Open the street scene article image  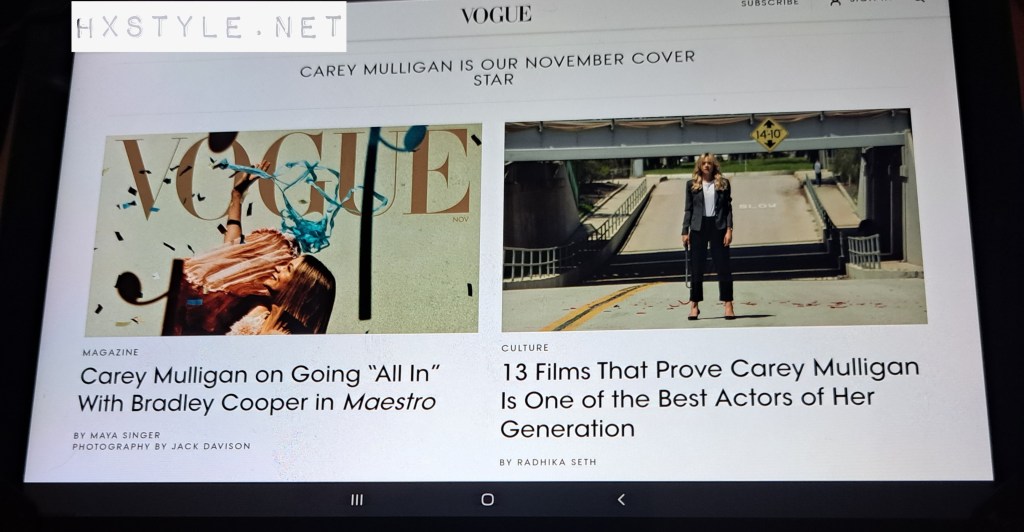pyautogui.click(x=714, y=220)
